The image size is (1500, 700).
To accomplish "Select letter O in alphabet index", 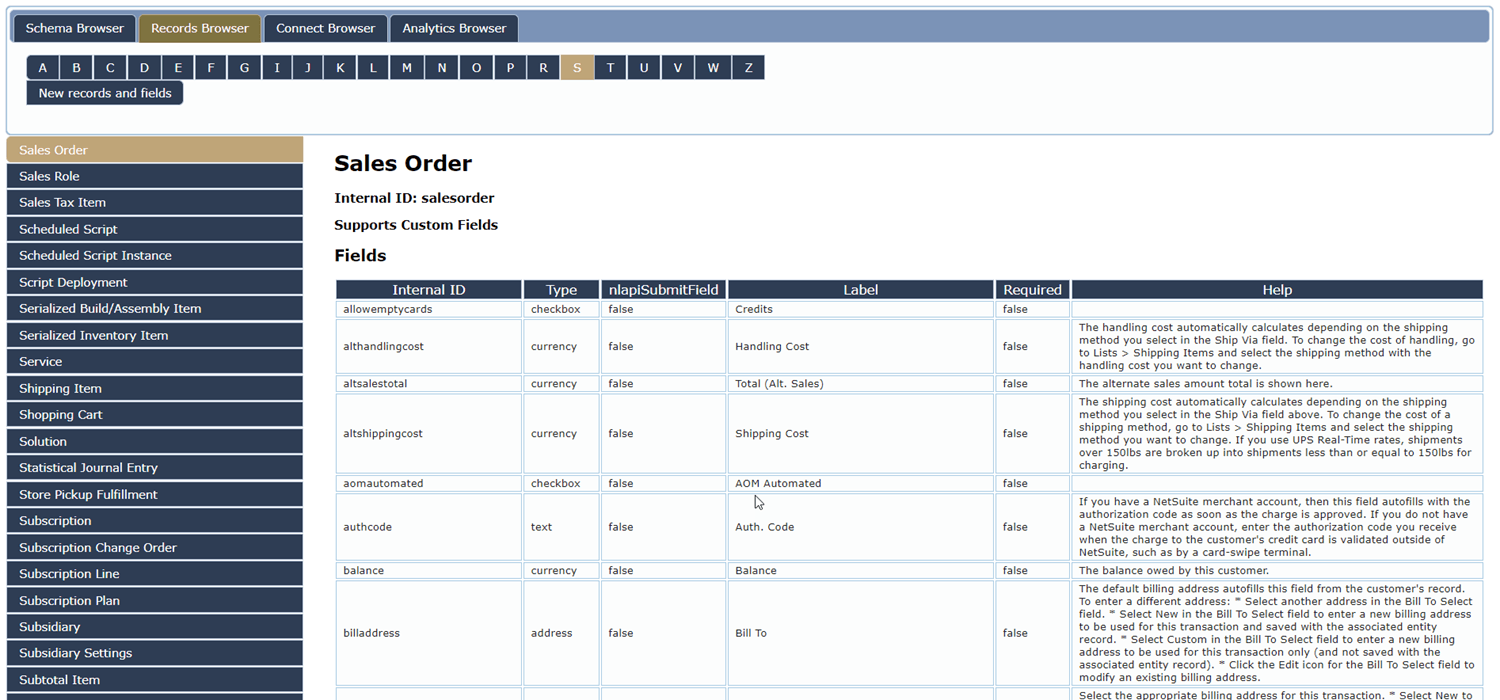I will [476, 68].
